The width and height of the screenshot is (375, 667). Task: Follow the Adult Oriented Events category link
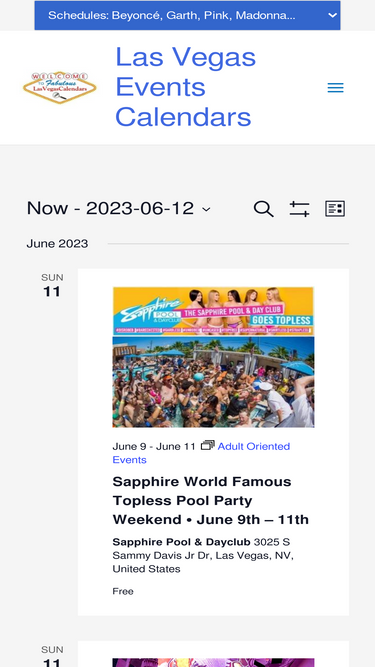201,453
